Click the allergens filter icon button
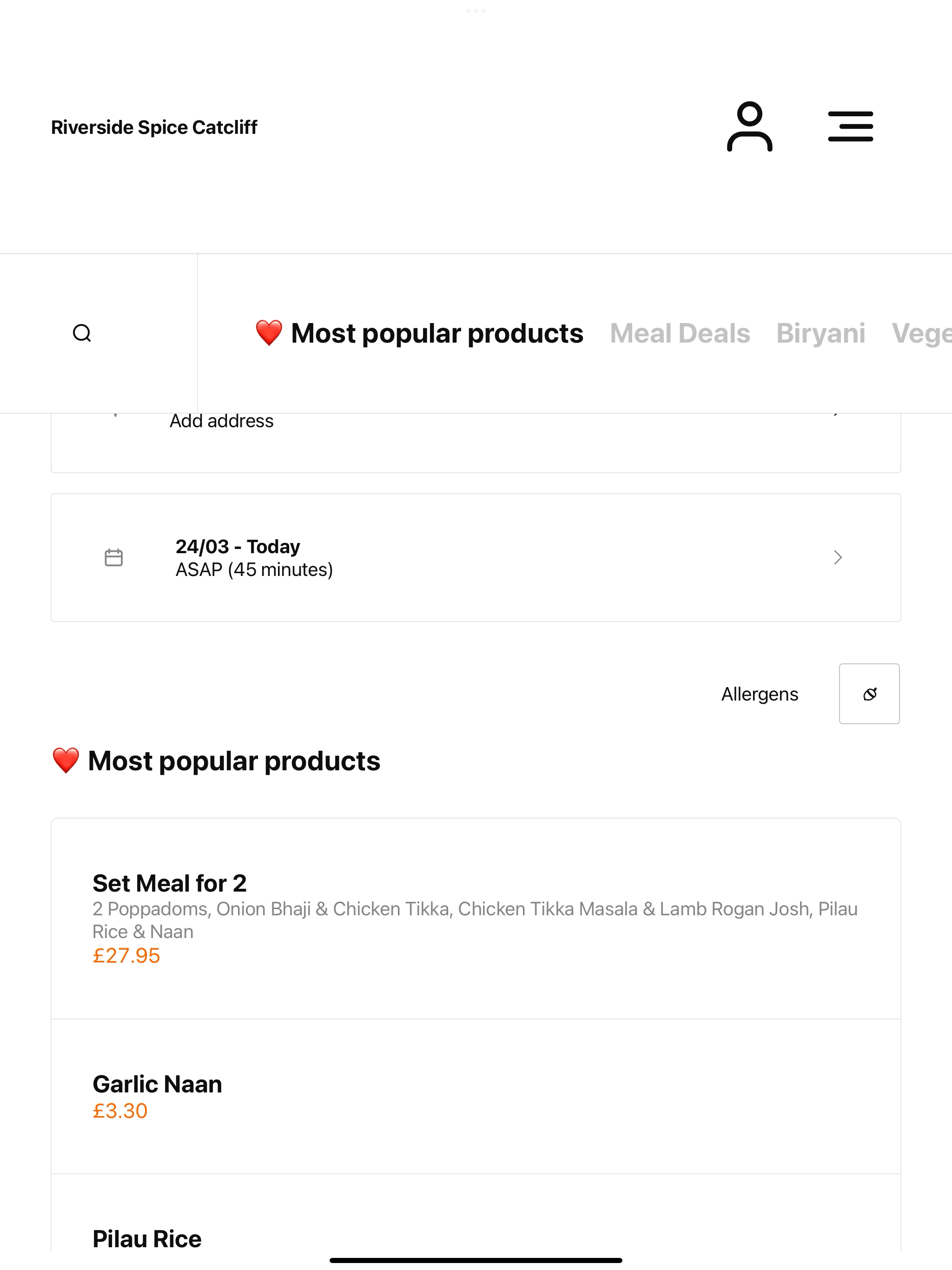Screen dimensions: 952x1270 [869, 694]
